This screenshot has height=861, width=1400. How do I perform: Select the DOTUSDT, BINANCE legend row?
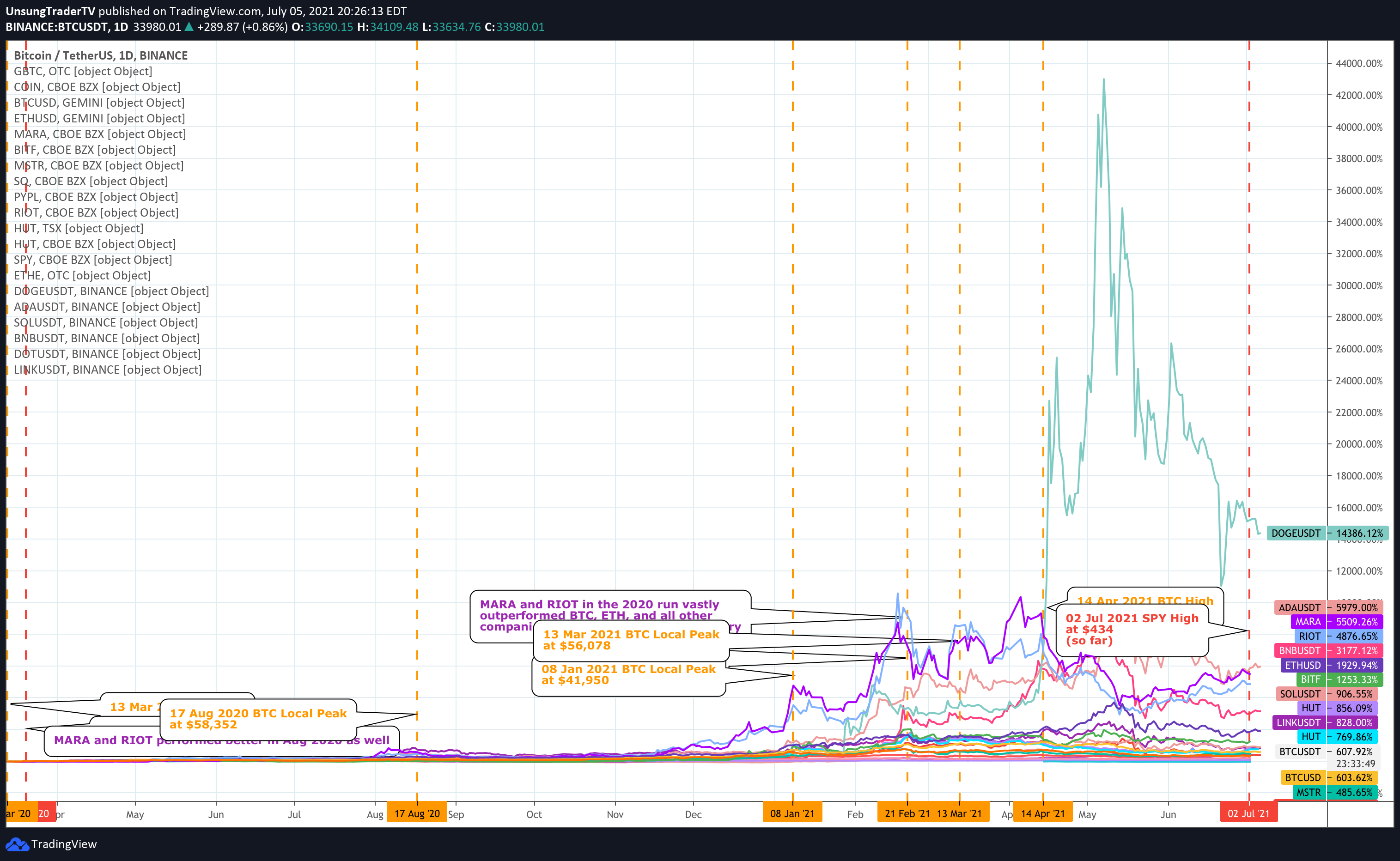coord(107,354)
